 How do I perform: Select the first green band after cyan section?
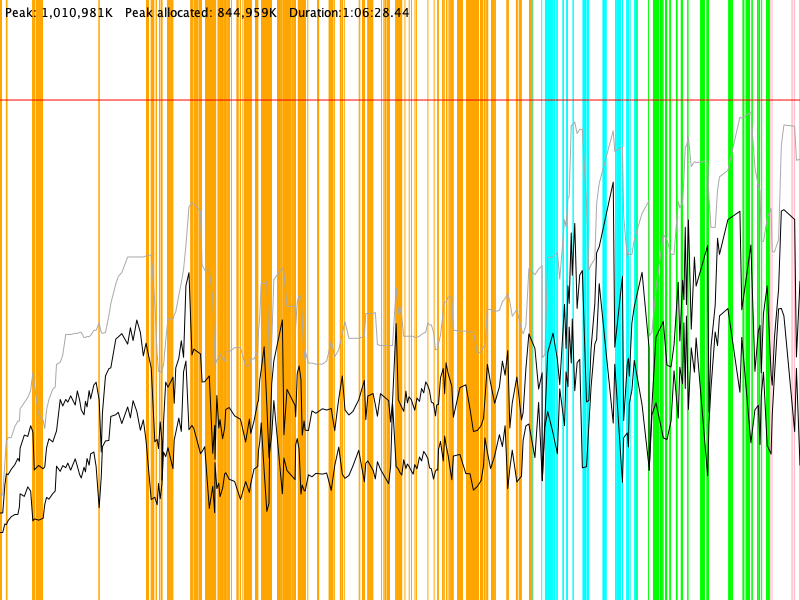click(655, 300)
